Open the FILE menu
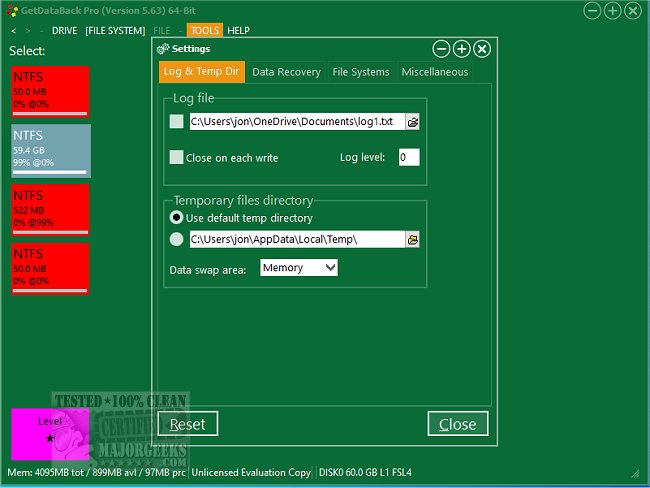 pos(162,31)
